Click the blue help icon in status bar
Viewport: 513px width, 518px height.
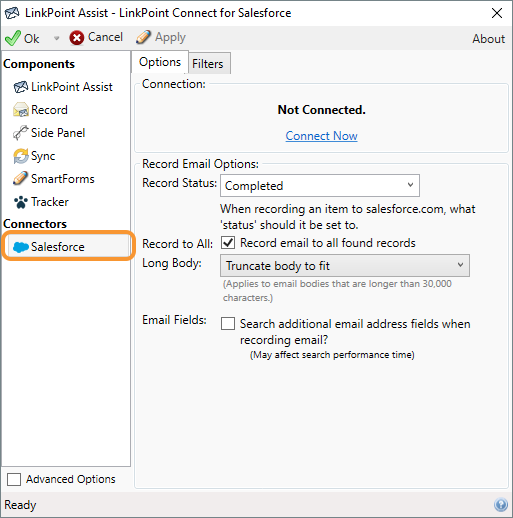(x=501, y=505)
